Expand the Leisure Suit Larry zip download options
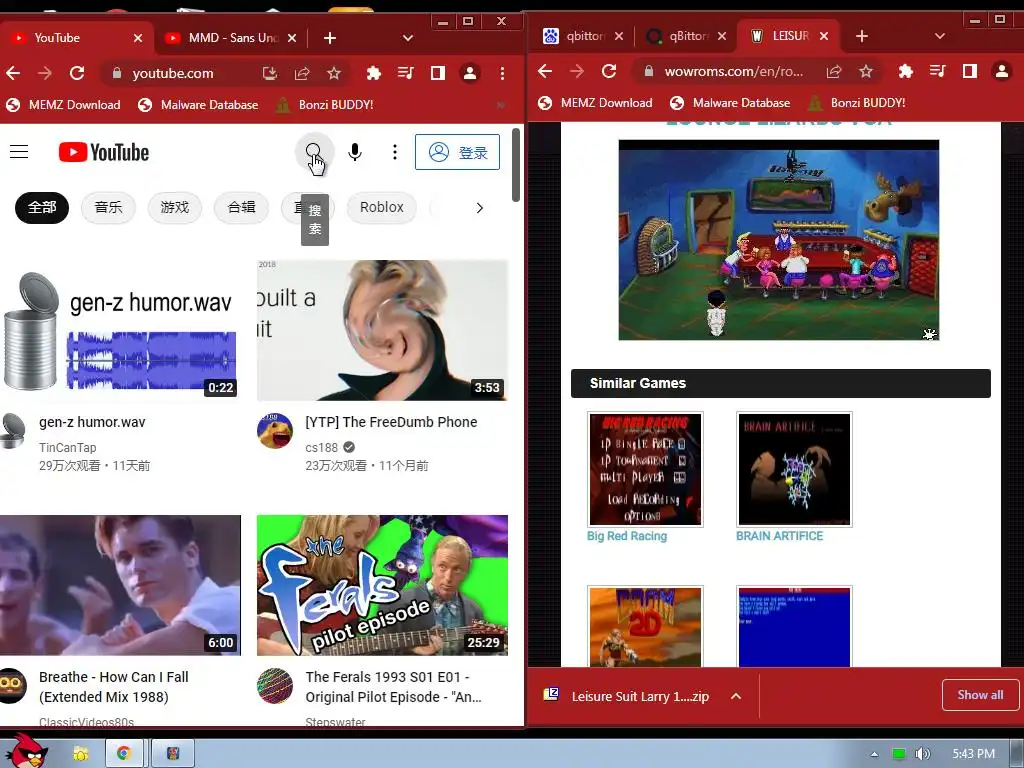The image size is (1024, 768). (x=735, y=696)
